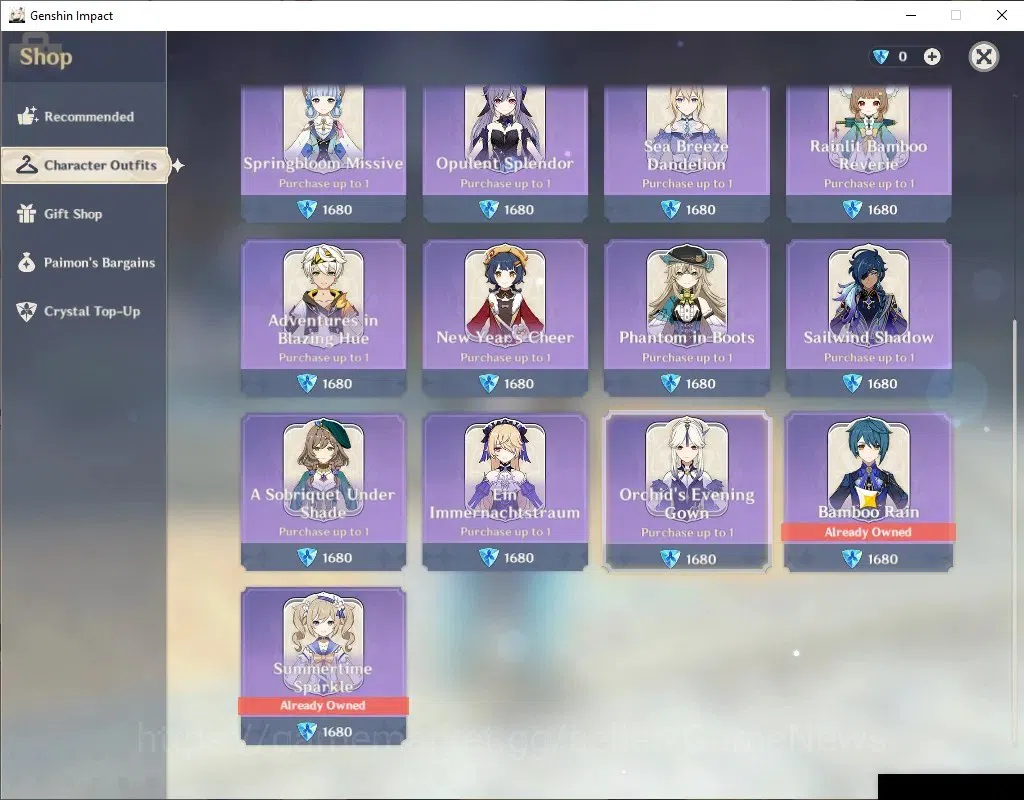The image size is (1024, 800).
Task: Select the New Year's Cheer outfit card
Action: (505, 318)
